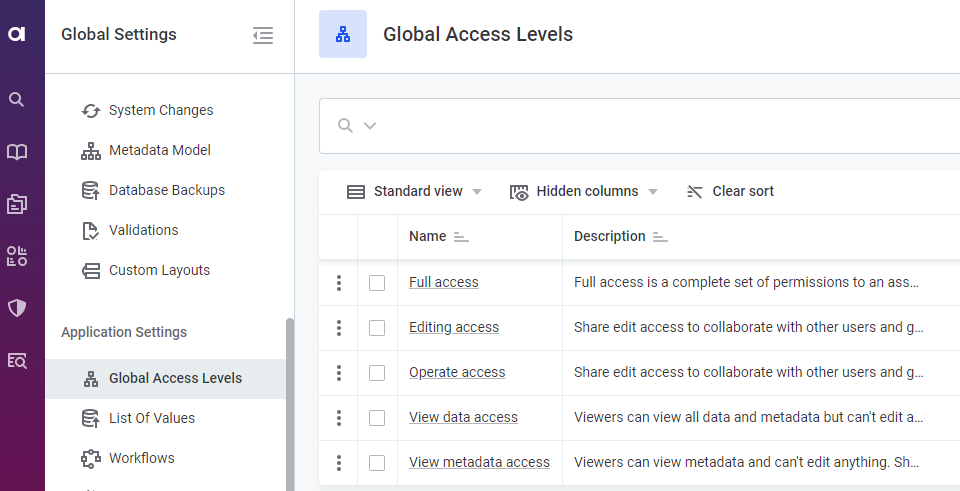Open the three-dot menu for View data access
This screenshot has height=491, width=960.
point(339,418)
